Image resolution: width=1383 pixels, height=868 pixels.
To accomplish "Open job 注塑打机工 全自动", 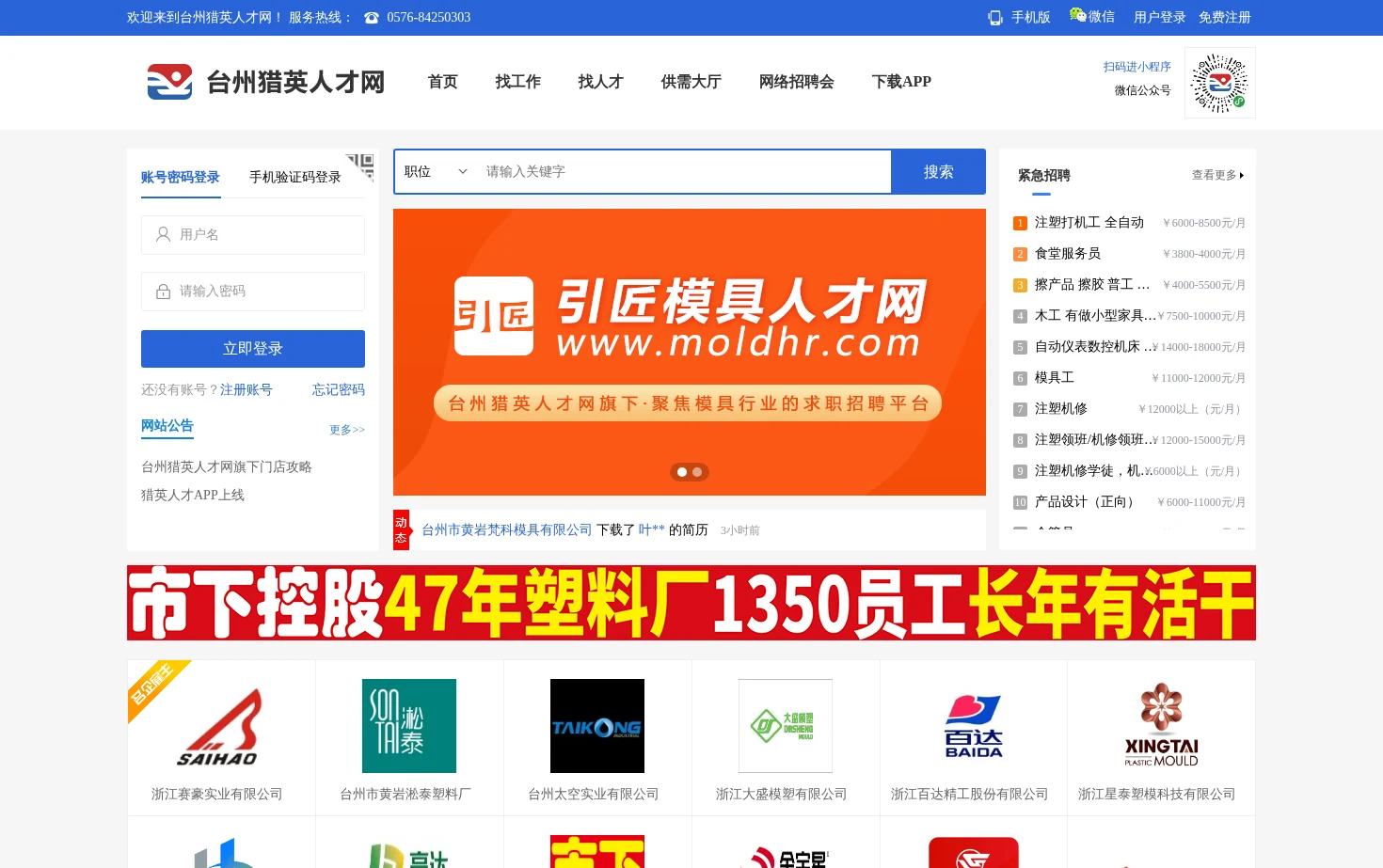I will pos(1089,223).
